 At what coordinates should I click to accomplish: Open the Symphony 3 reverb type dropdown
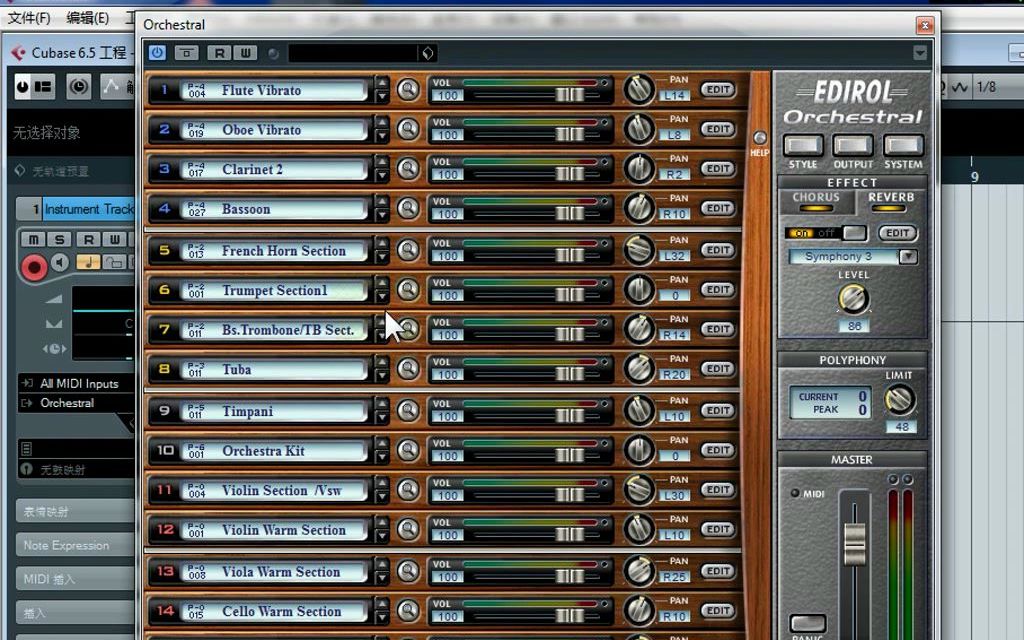(906, 256)
